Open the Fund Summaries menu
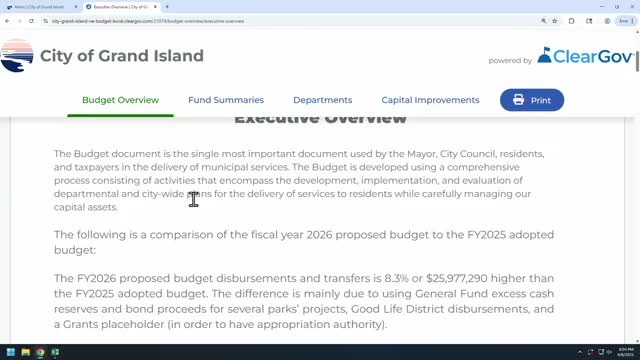The image size is (640, 360). tap(226, 100)
